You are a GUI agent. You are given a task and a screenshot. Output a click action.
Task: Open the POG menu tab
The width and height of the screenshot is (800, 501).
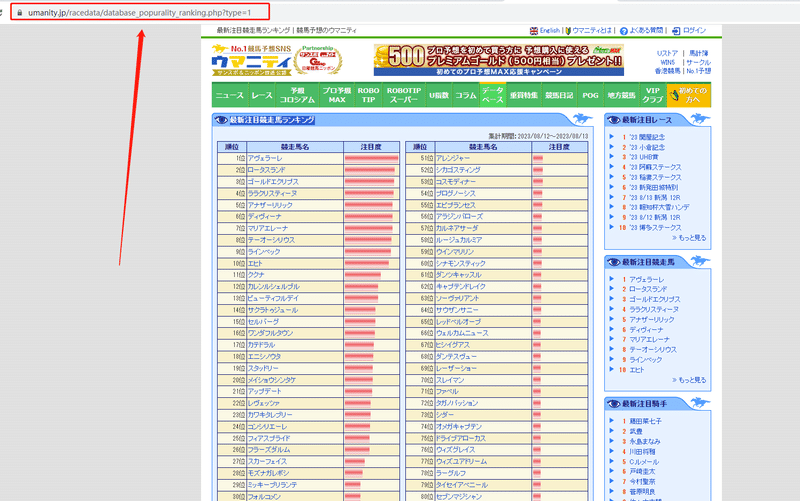pyautogui.click(x=590, y=95)
